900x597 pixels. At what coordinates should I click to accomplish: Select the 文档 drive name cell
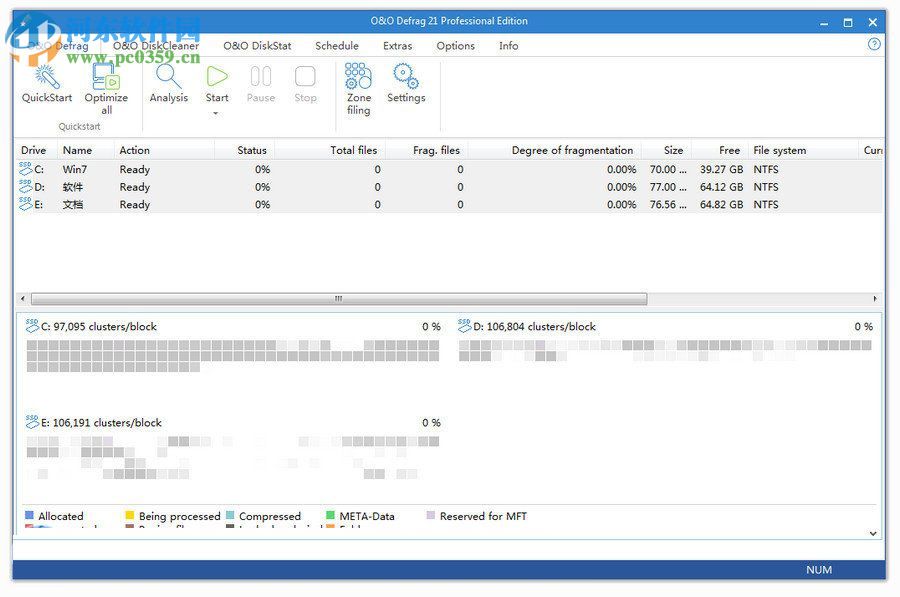point(73,204)
